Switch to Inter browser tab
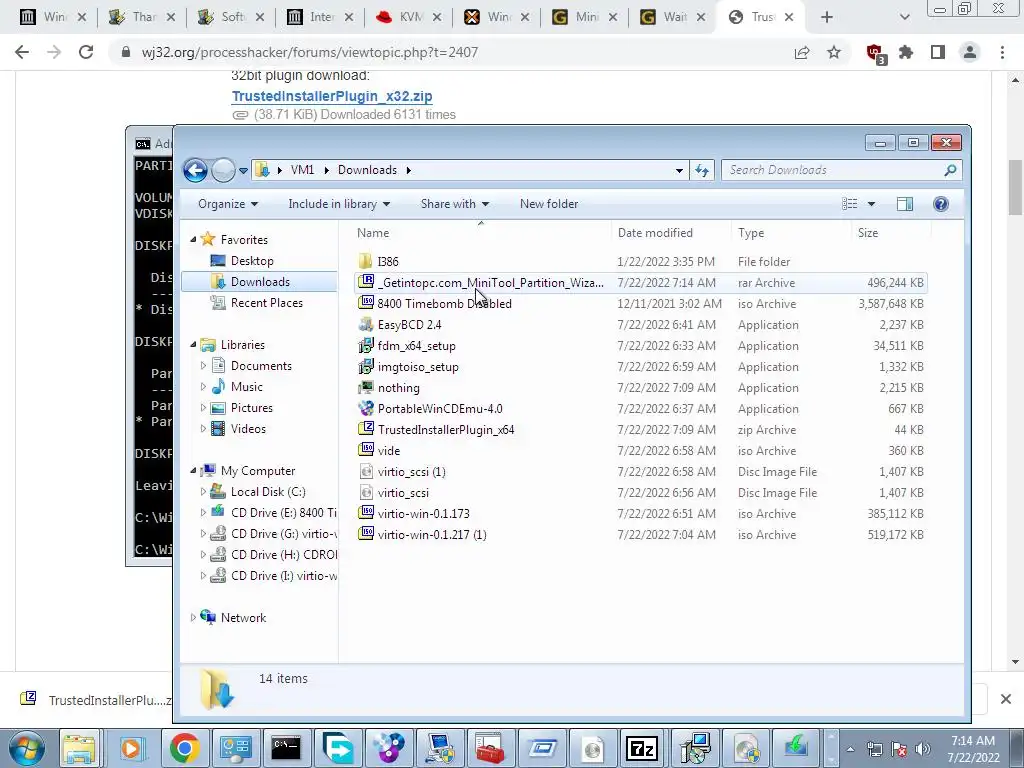Screen dimensions: 1024x768 (x=320, y=17)
